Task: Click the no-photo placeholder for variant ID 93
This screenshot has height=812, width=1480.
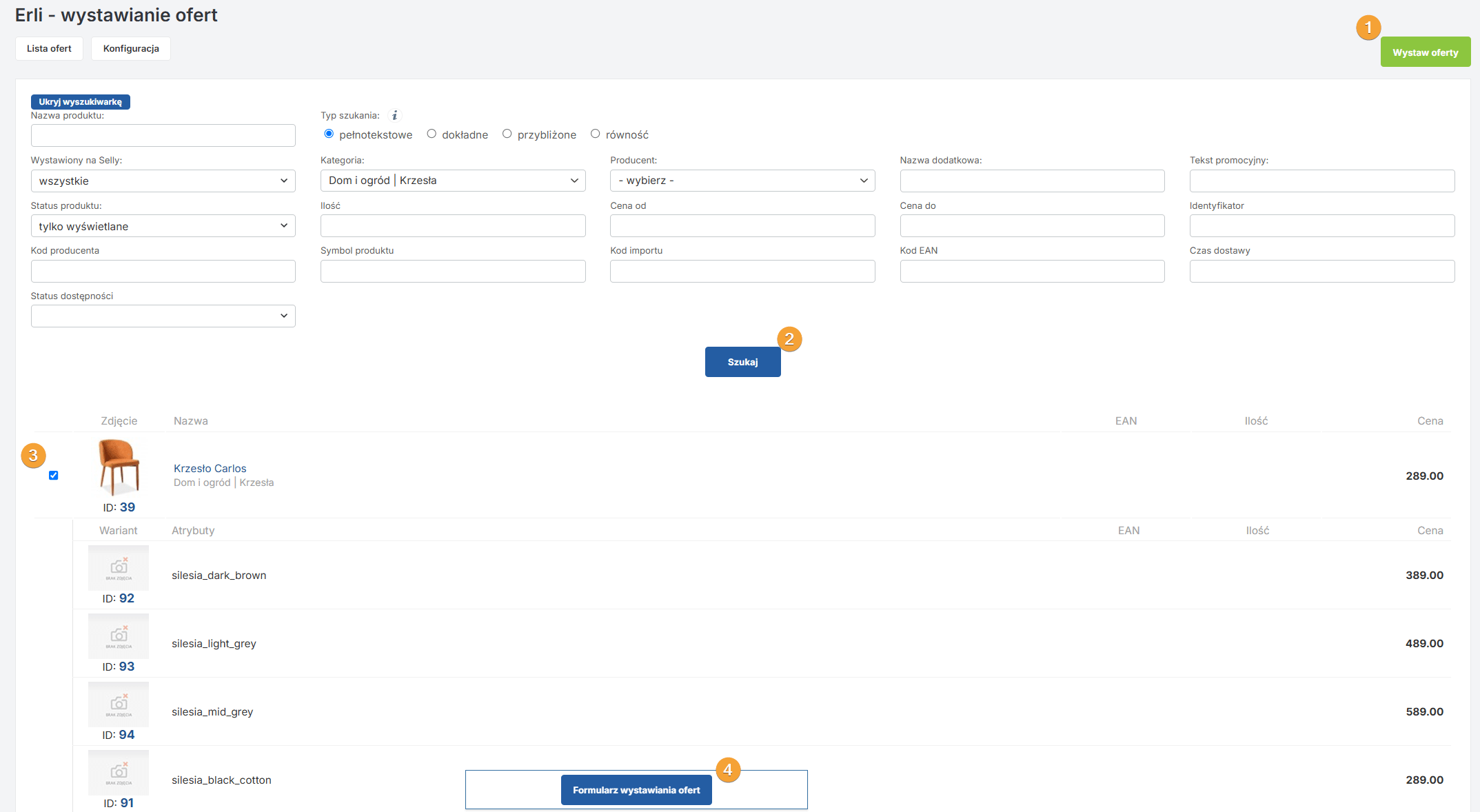Action: (119, 636)
